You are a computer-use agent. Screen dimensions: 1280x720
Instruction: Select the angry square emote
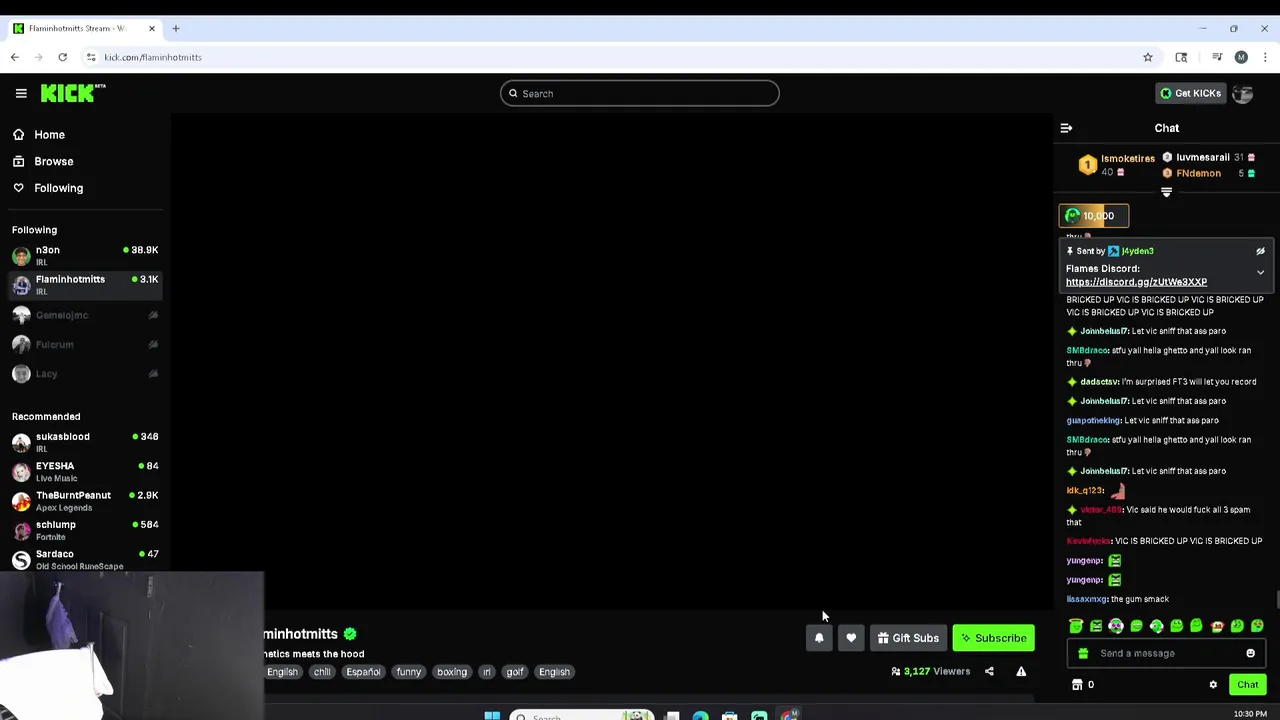click(x=1096, y=626)
